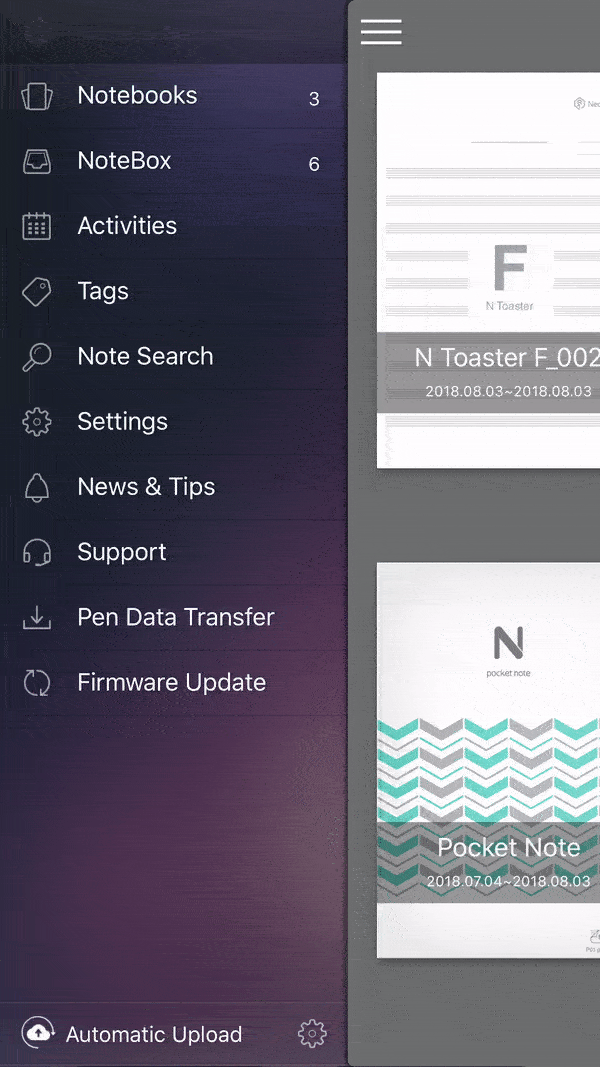The height and width of the screenshot is (1067, 600).
Task: Open the N Toaster F_002 notebook cover
Action: tap(488, 270)
